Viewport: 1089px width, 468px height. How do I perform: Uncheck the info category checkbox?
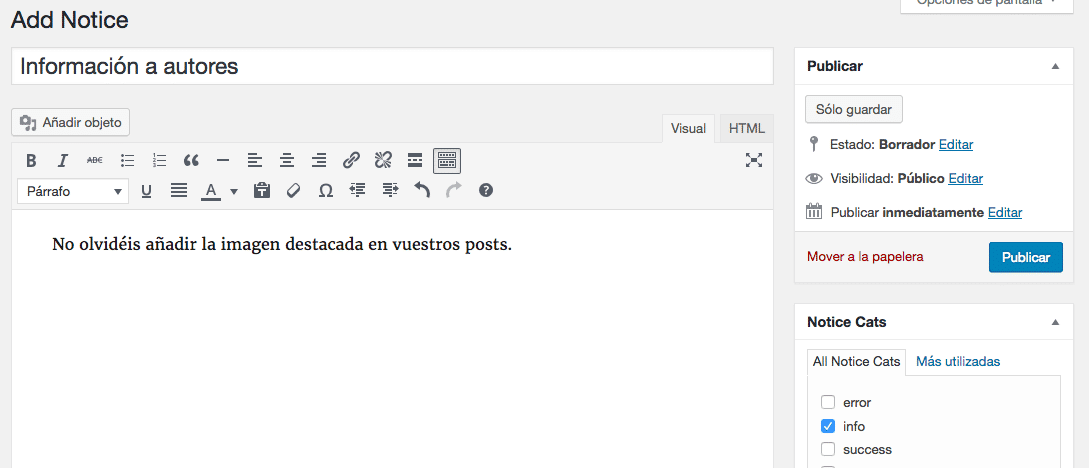pos(828,426)
